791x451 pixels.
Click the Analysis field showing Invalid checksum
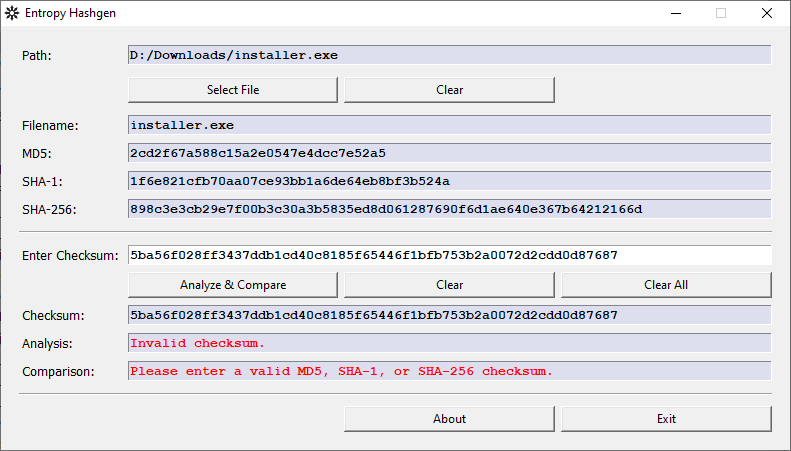(449, 343)
